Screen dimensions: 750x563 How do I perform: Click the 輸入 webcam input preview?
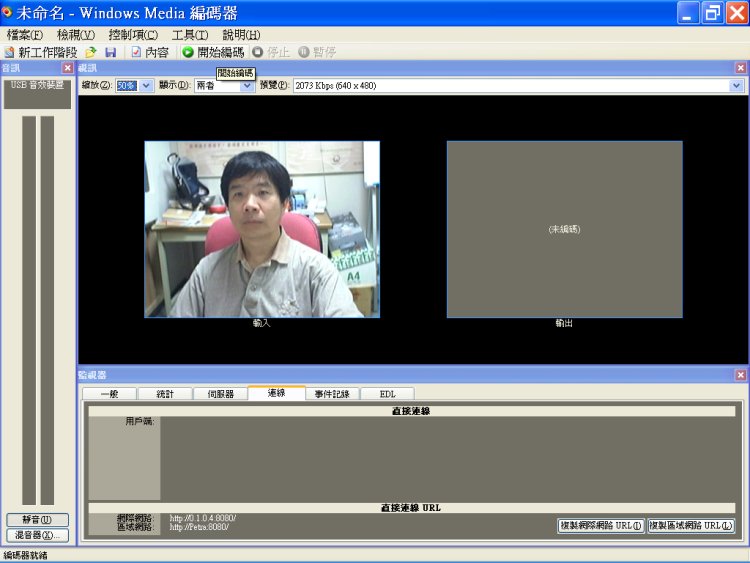tap(262, 229)
